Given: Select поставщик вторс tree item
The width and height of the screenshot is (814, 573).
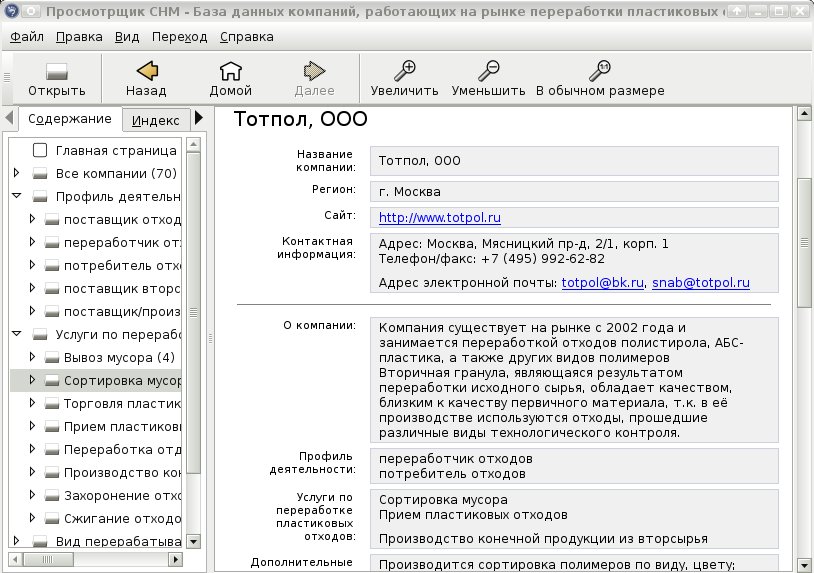Looking at the screenshot, I should pos(123,289).
